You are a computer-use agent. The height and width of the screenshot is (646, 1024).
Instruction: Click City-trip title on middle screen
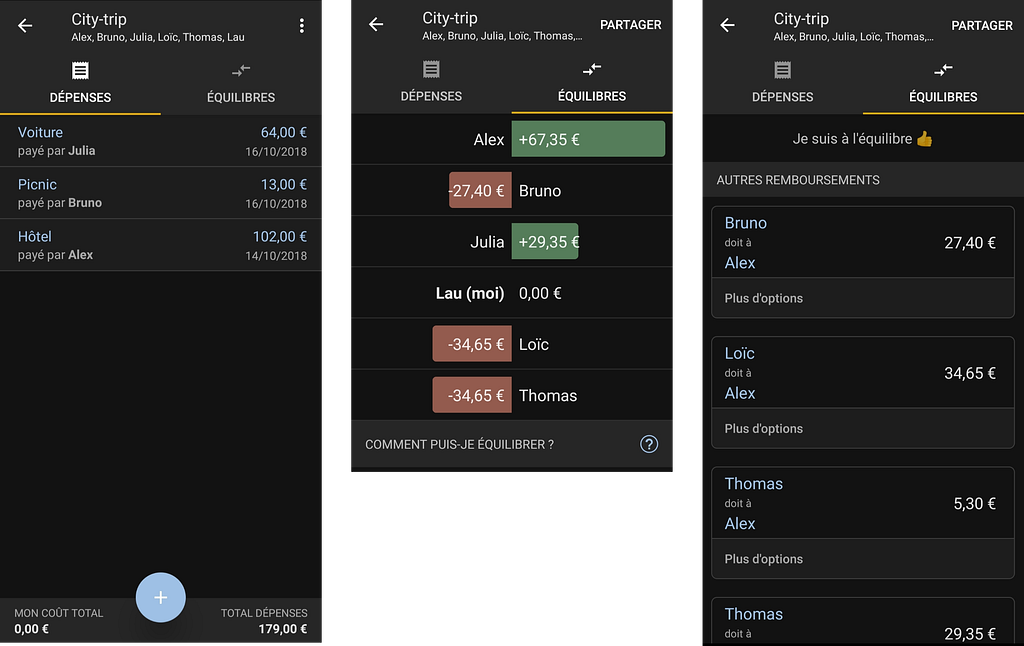point(450,18)
